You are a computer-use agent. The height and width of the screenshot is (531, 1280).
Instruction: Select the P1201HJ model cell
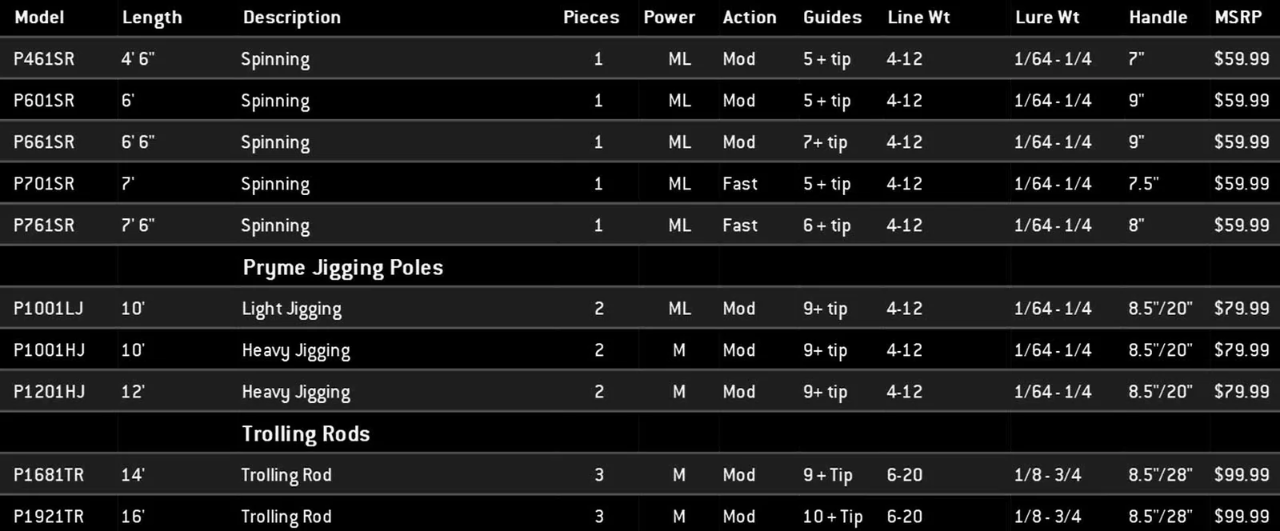48,392
